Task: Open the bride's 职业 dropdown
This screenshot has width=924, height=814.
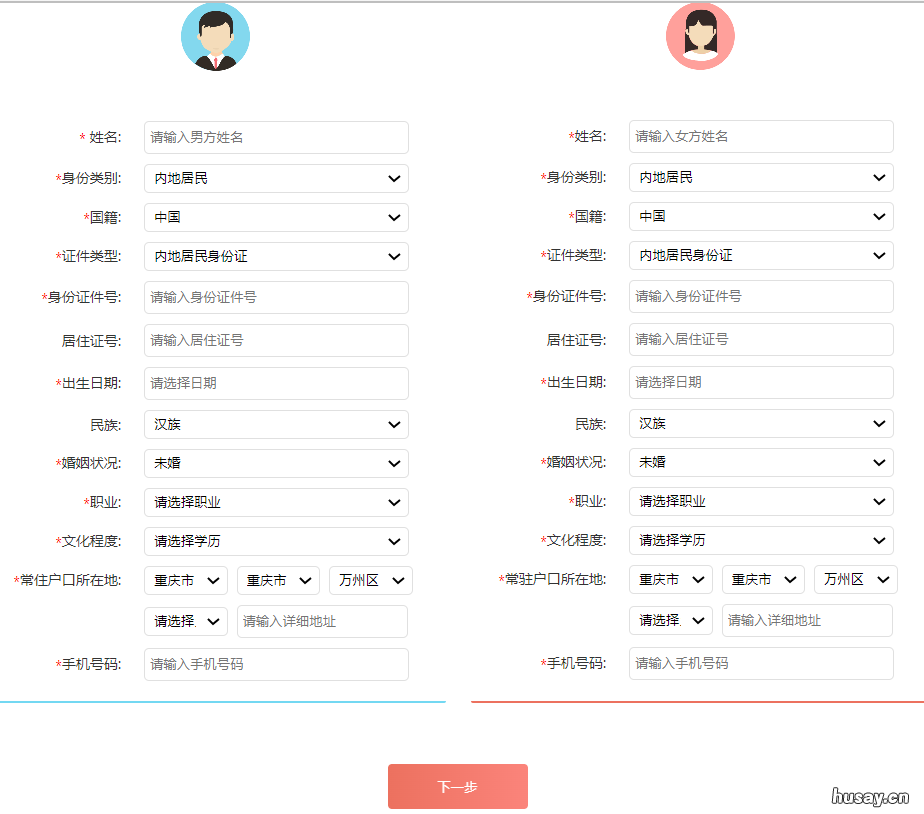Action: [761, 501]
